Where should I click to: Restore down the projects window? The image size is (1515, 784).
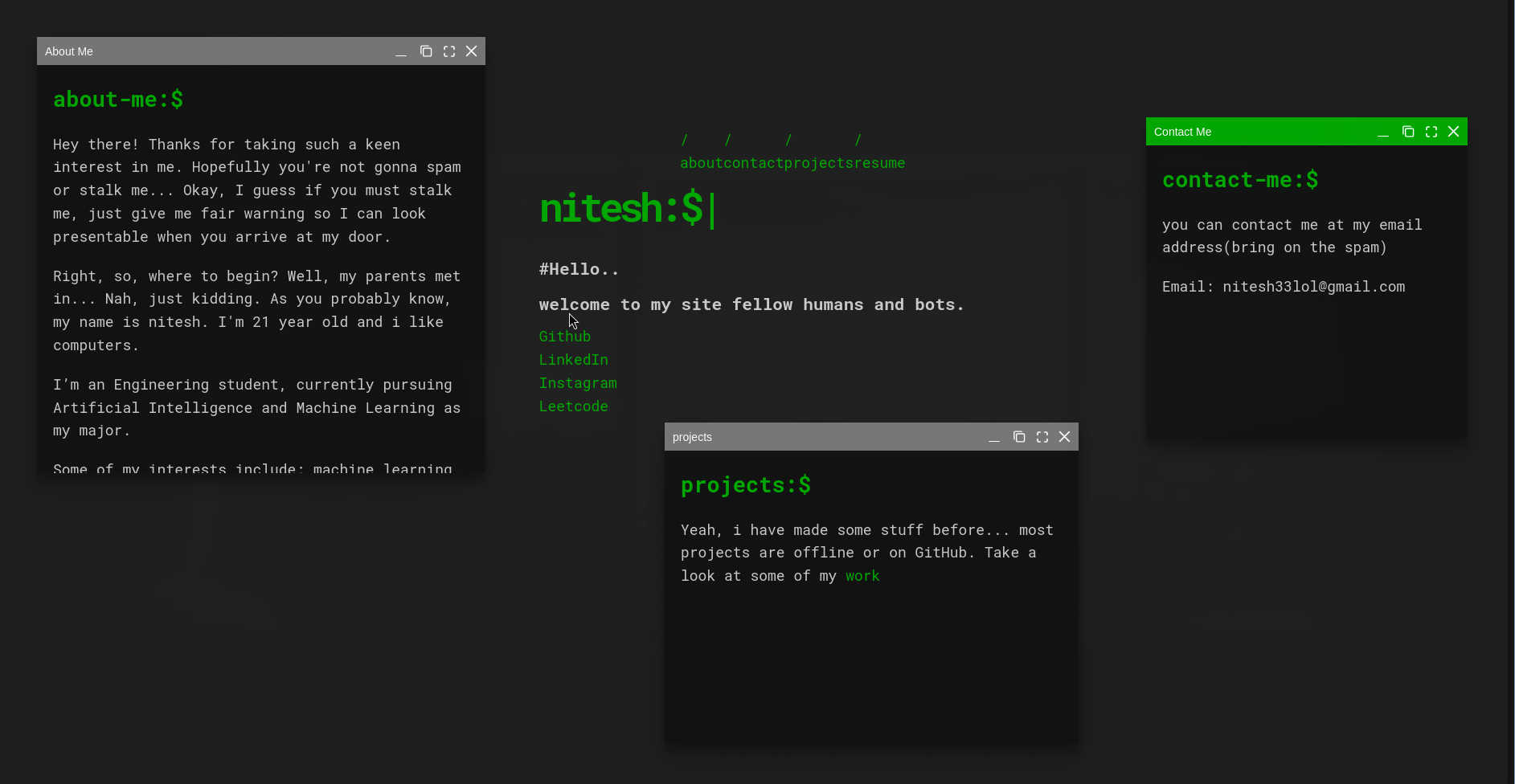pyautogui.click(x=1019, y=436)
